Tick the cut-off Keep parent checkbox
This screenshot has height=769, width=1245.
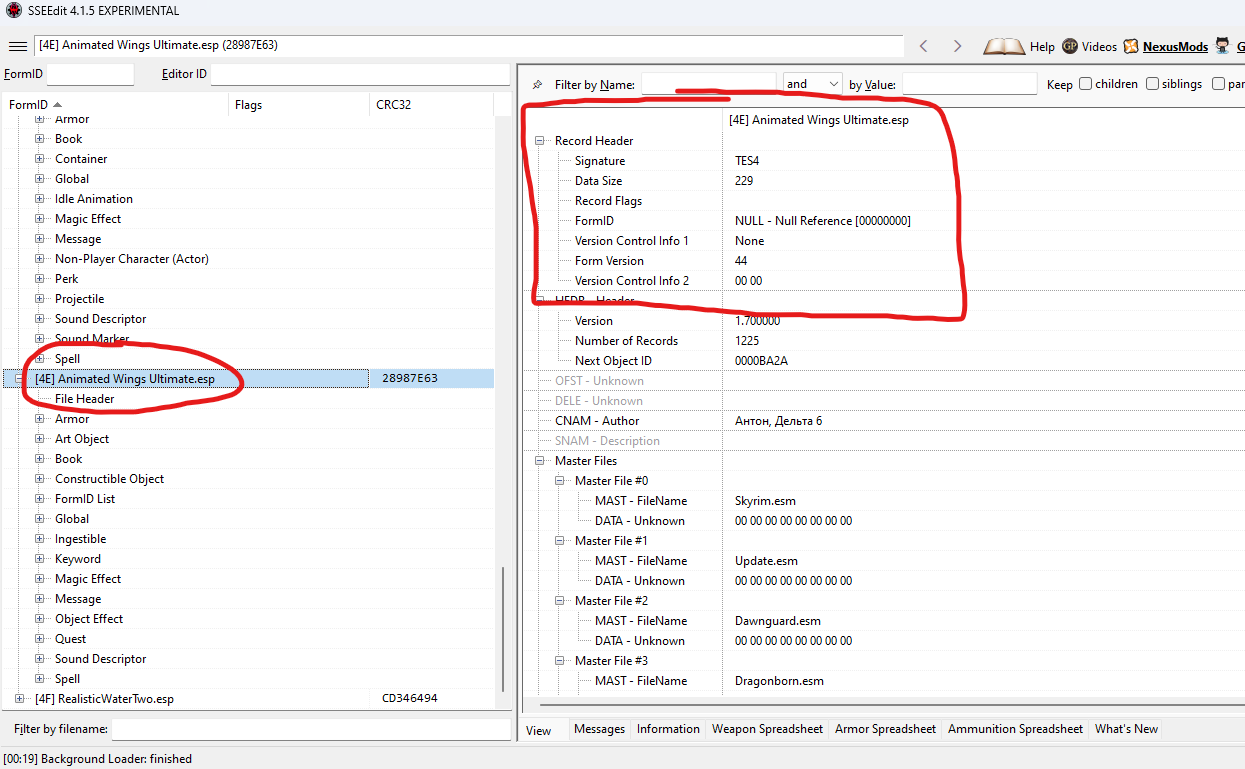[1218, 84]
